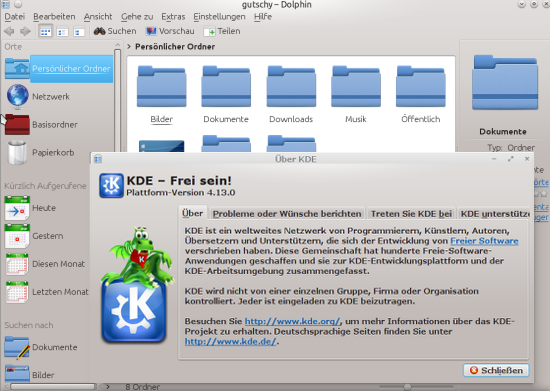Go back with the left arrow in Dolphin
The height and width of the screenshot is (391, 550).
[x=9, y=31]
